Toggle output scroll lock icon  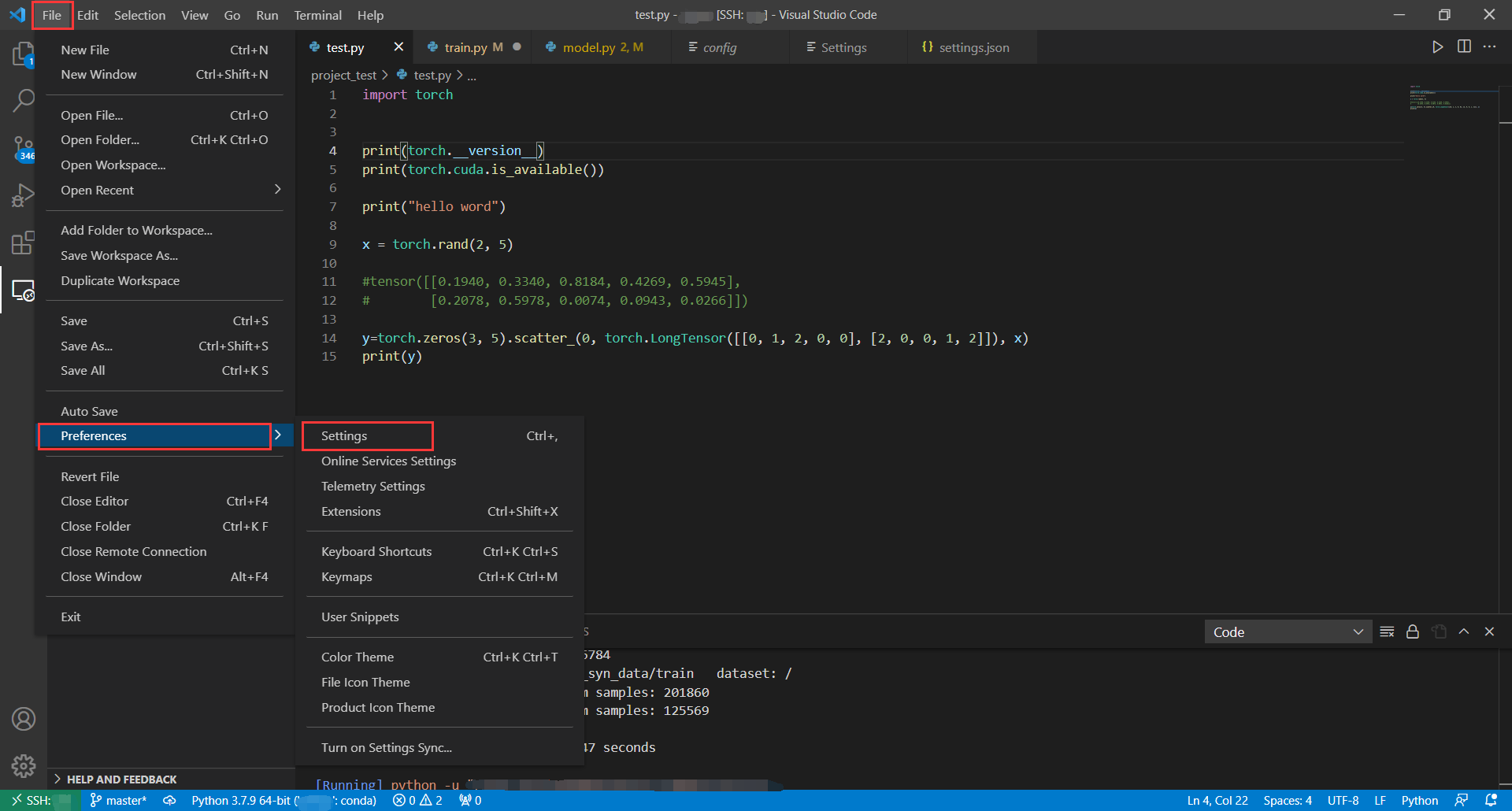tap(1413, 631)
